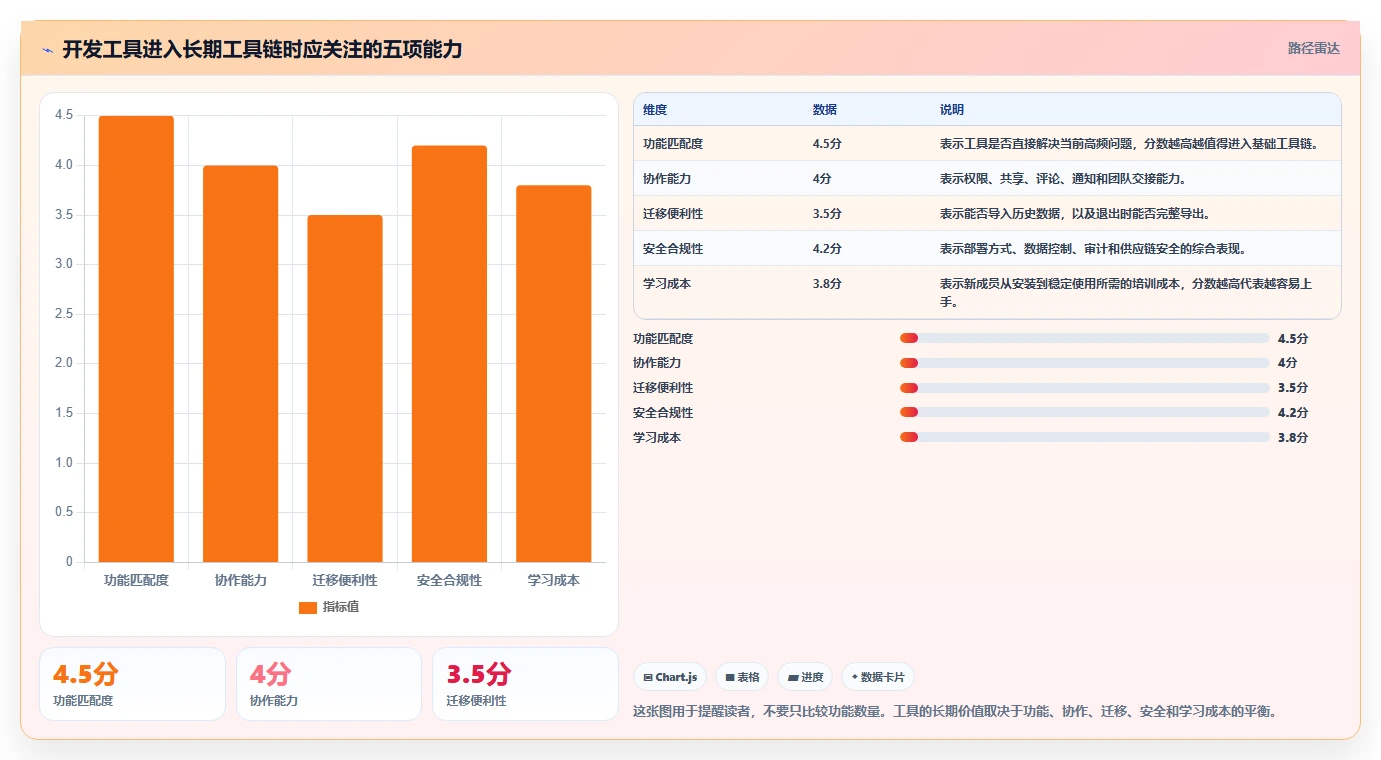Viewport: 1381px width, 760px height.
Task: Click the orange legend swatch for 指标值
Action: [x=308, y=607]
